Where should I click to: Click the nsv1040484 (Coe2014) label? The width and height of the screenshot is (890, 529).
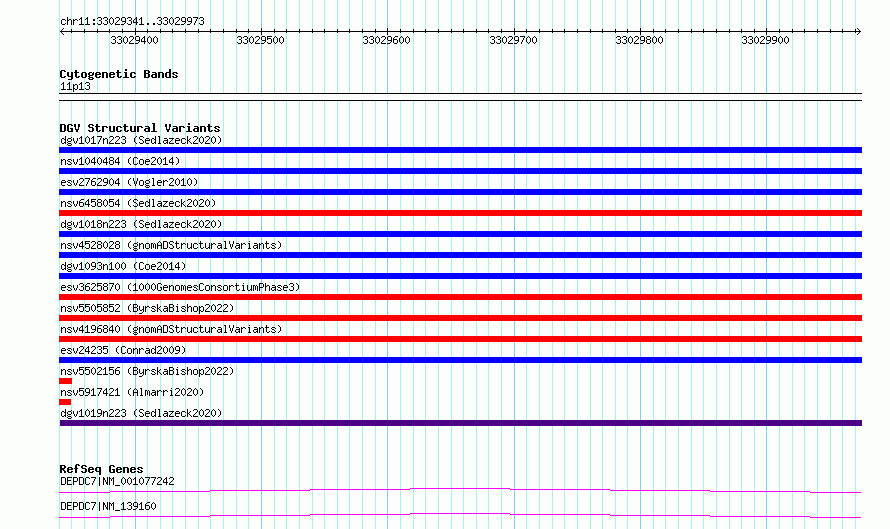click(120, 161)
